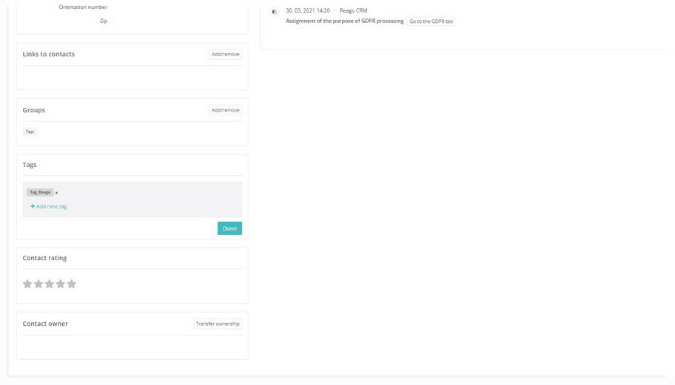Give the contact three stars

50,284
